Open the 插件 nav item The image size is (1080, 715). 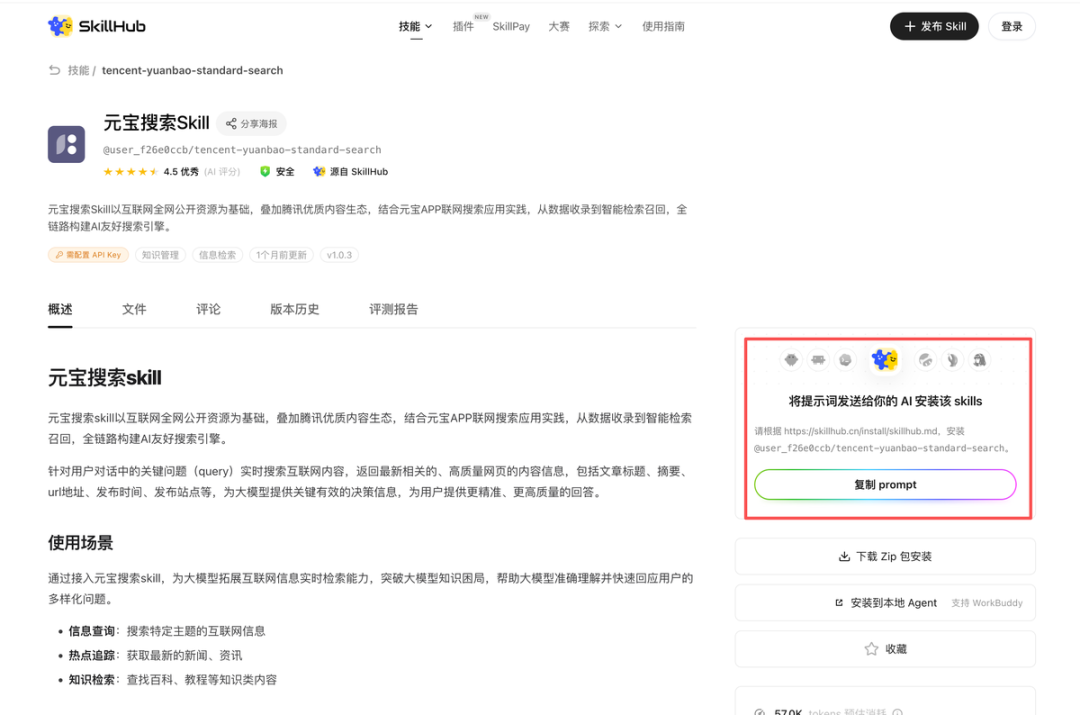(x=463, y=26)
